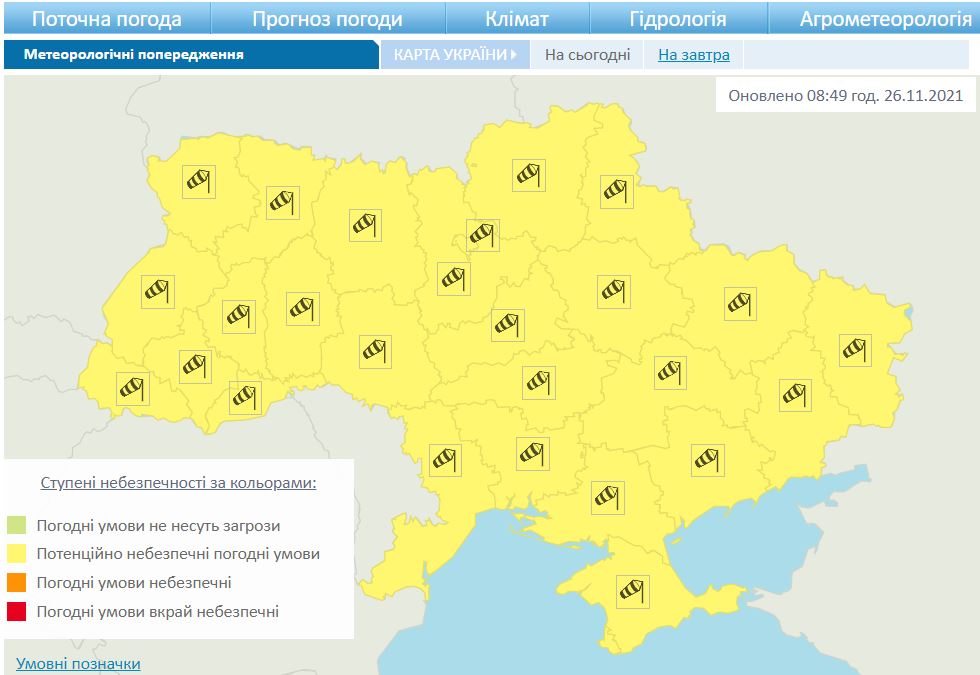Open the Умовні позначки link
This screenshot has height=675, width=980.
point(78,664)
